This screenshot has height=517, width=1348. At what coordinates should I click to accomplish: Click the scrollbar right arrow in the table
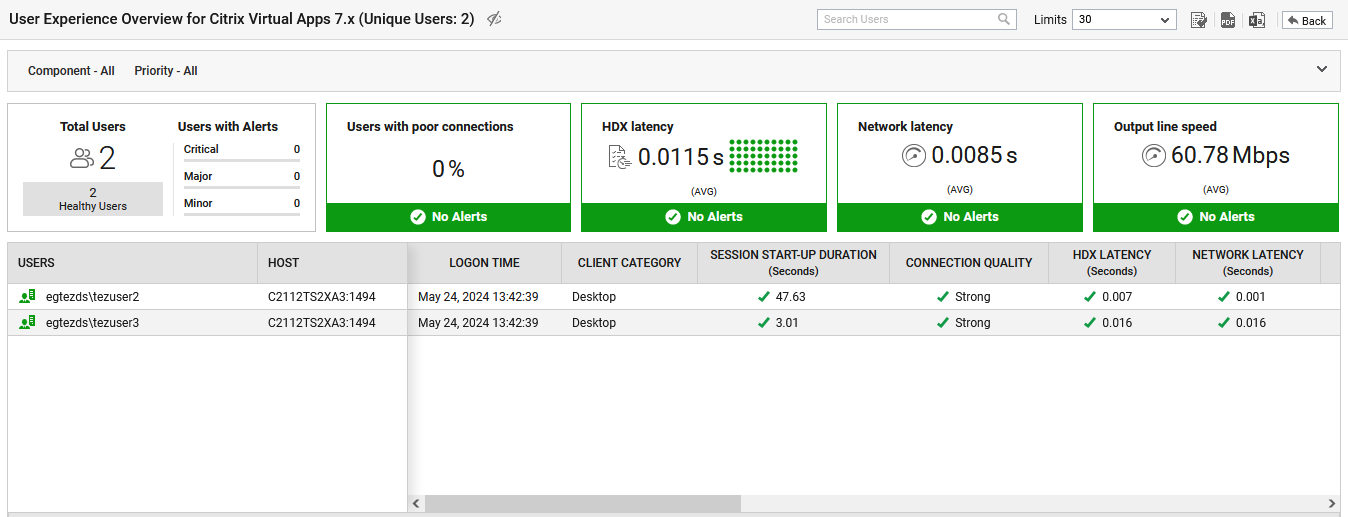(x=1331, y=503)
